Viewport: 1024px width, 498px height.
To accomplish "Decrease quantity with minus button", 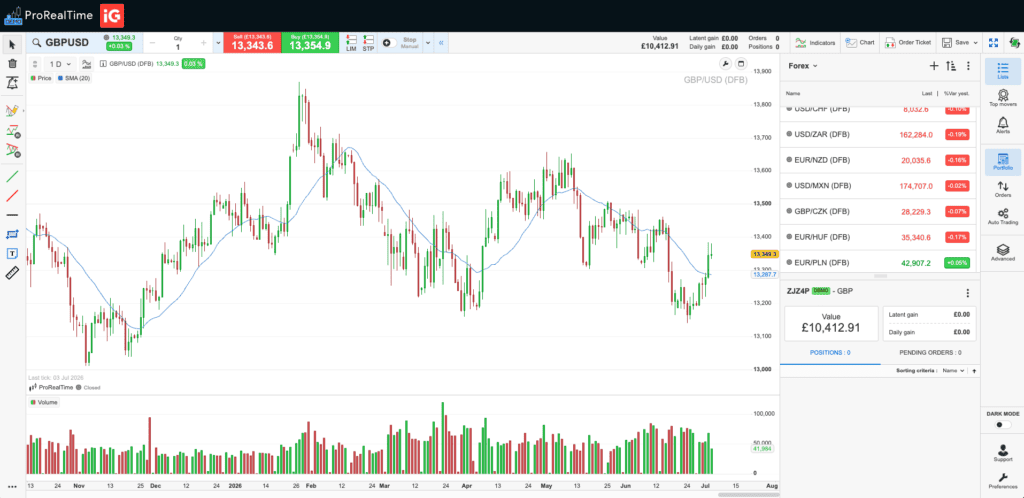I will [152, 43].
